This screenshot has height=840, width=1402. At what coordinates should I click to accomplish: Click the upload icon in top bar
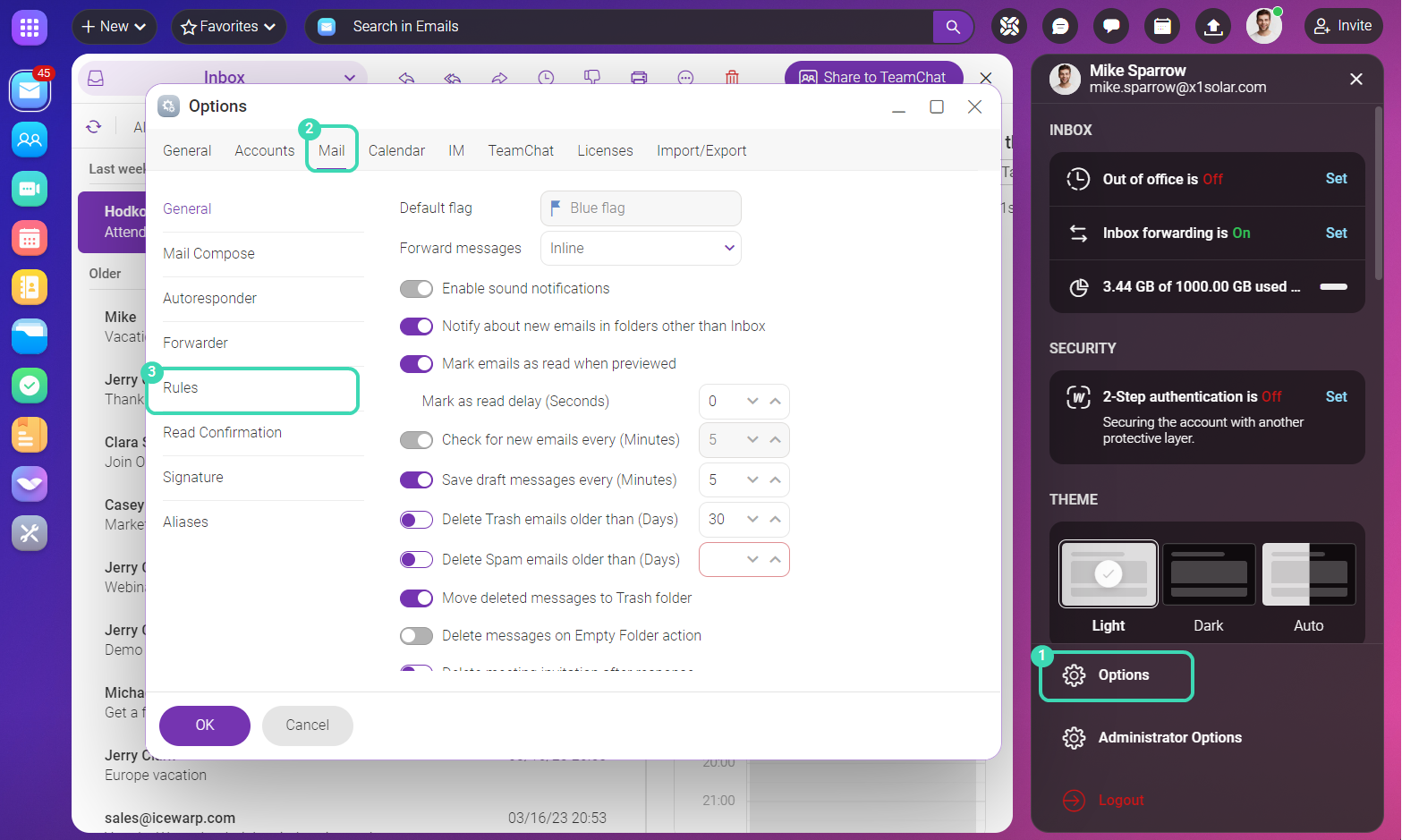[1213, 27]
